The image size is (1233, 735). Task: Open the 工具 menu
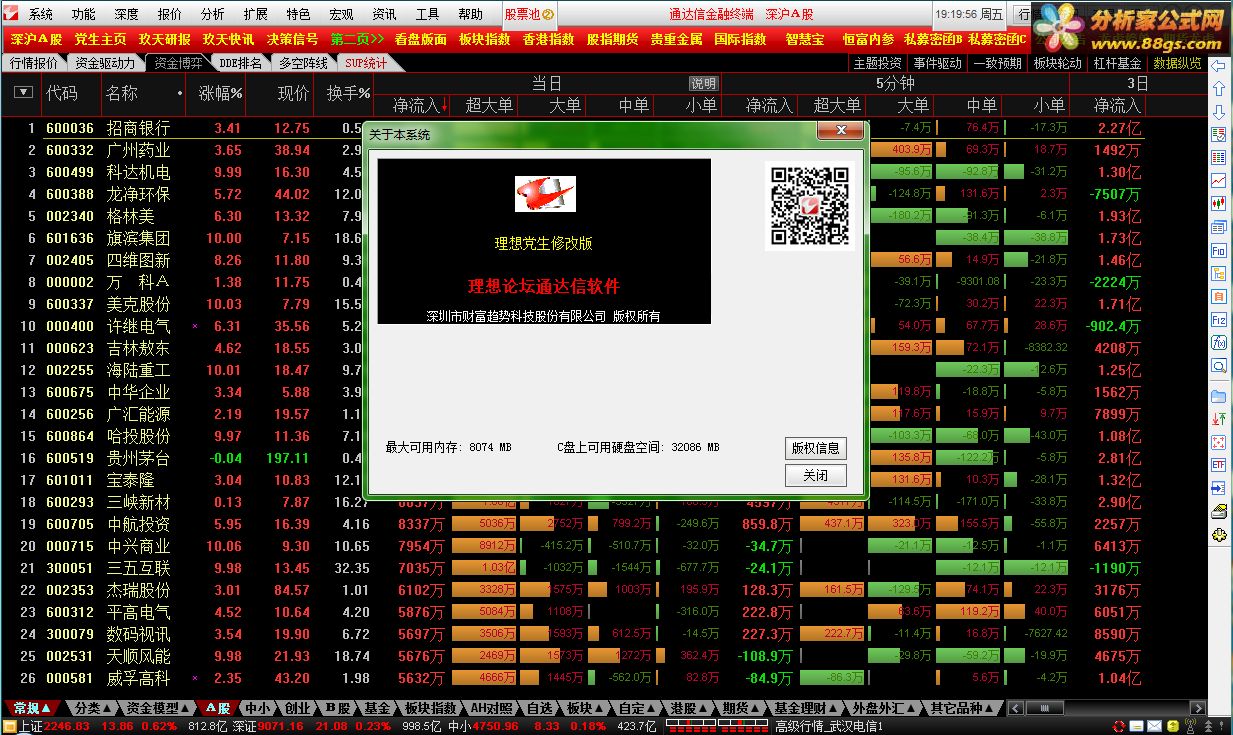[x=427, y=15]
